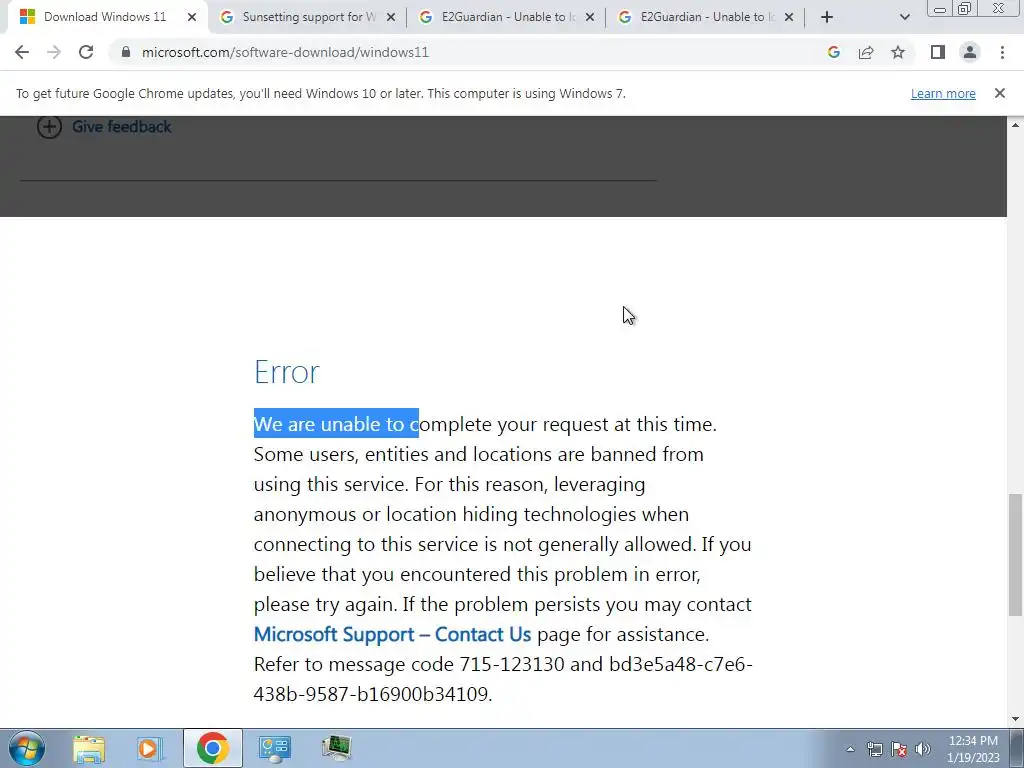This screenshot has height=768, width=1024.
Task: Expand the tab search dropdown
Action: 904,17
